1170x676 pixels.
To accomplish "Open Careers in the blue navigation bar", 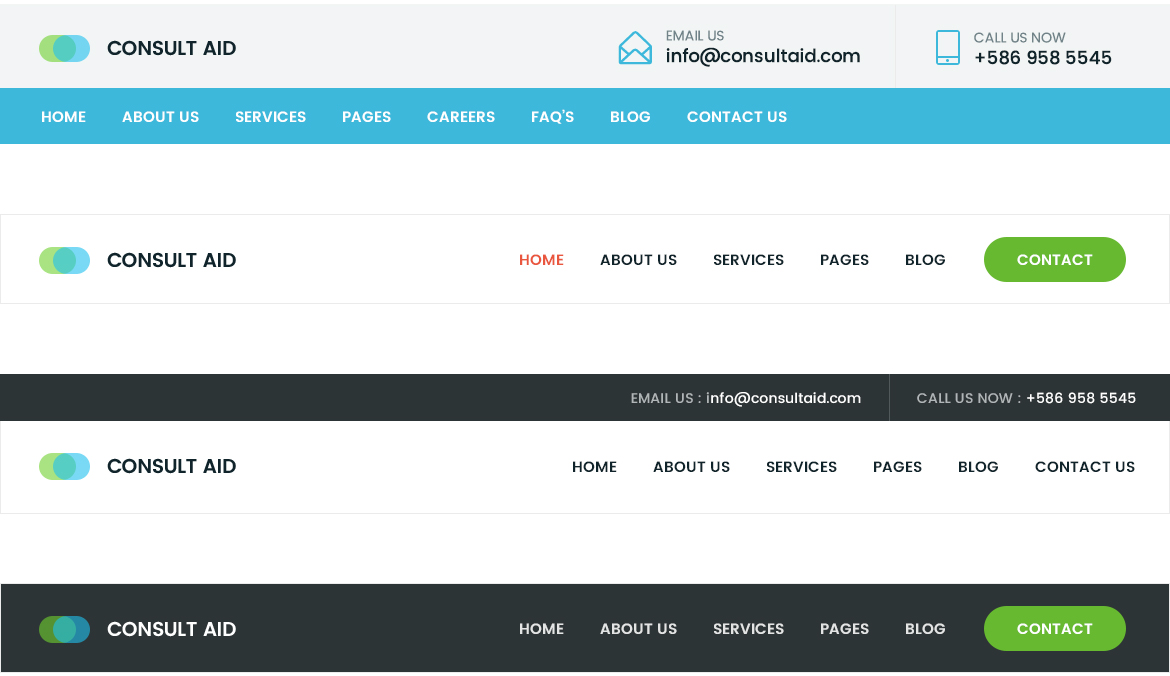I will pyautogui.click(x=460, y=117).
